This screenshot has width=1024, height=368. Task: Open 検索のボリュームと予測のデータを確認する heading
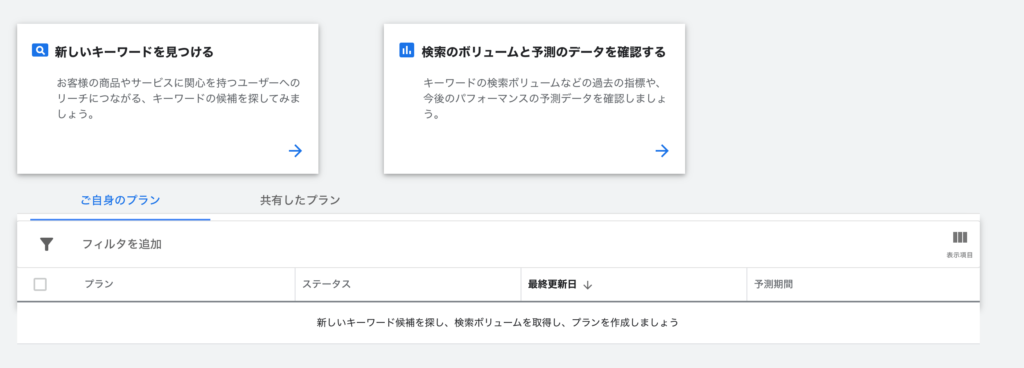point(543,52)
